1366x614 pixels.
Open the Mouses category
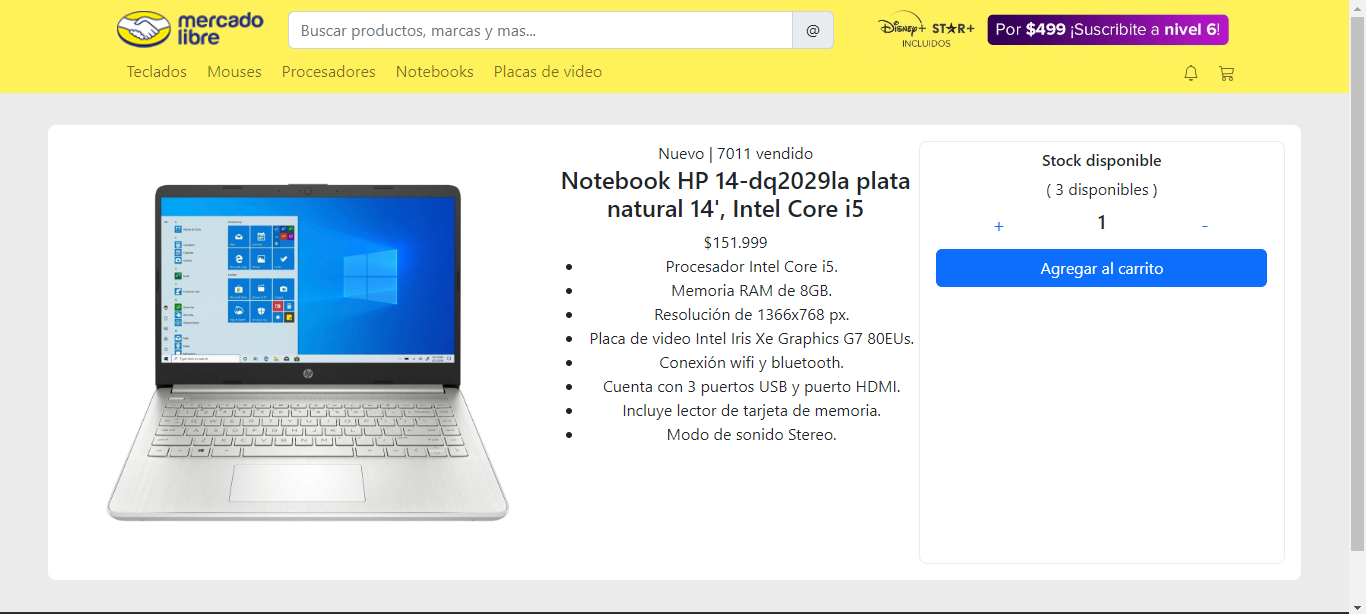click(234, 72)
